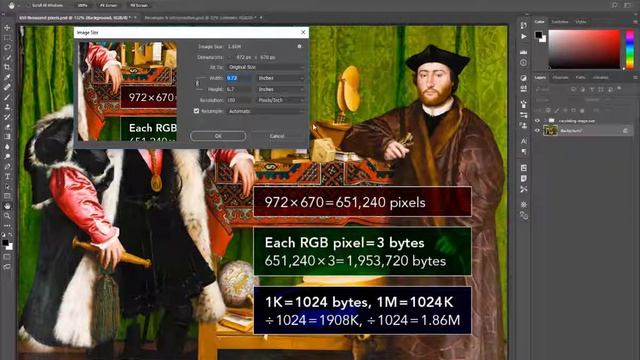Open Image Size dialog gear settings

300,47
